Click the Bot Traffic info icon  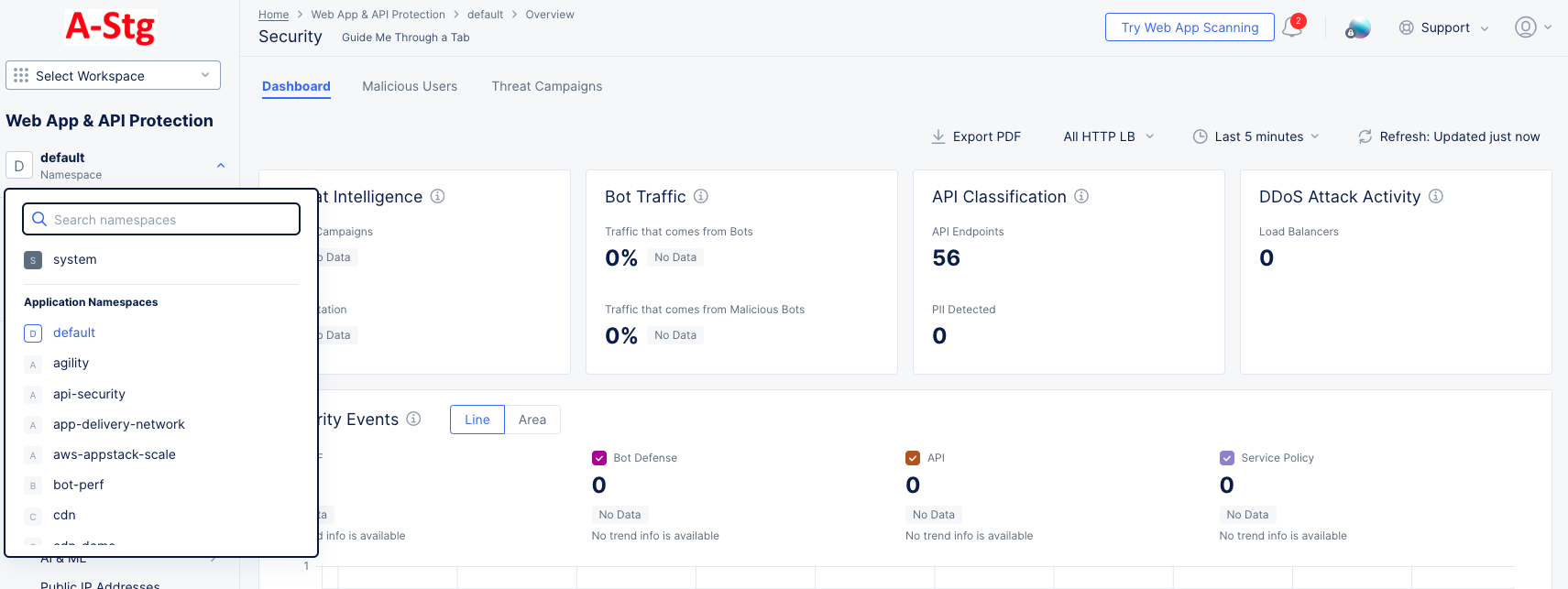pos(701,196)
